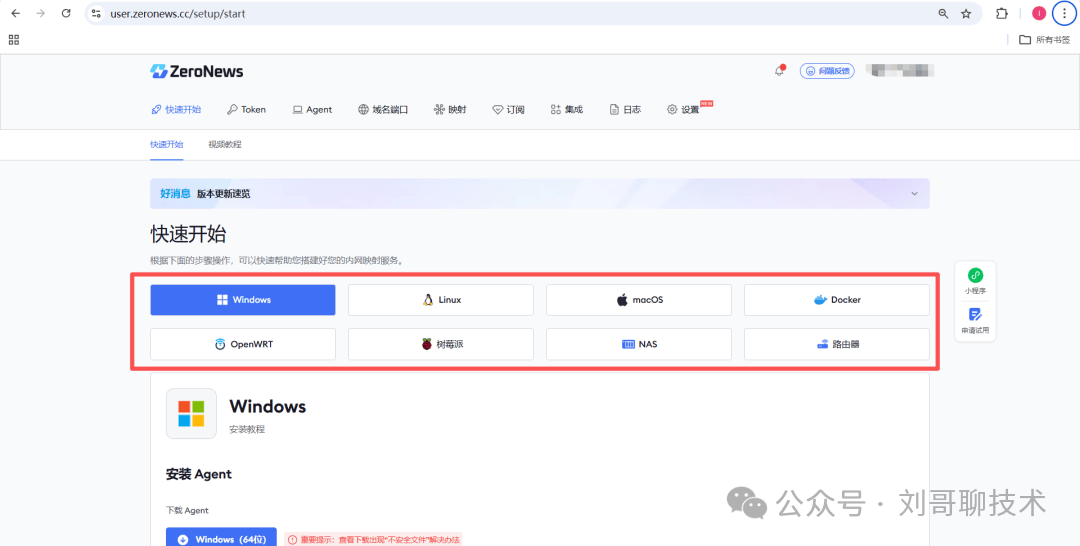This screenshot has width=1080, height=546.
Task: Open the Chrome three-dot menu
Action: point(1064,14)
